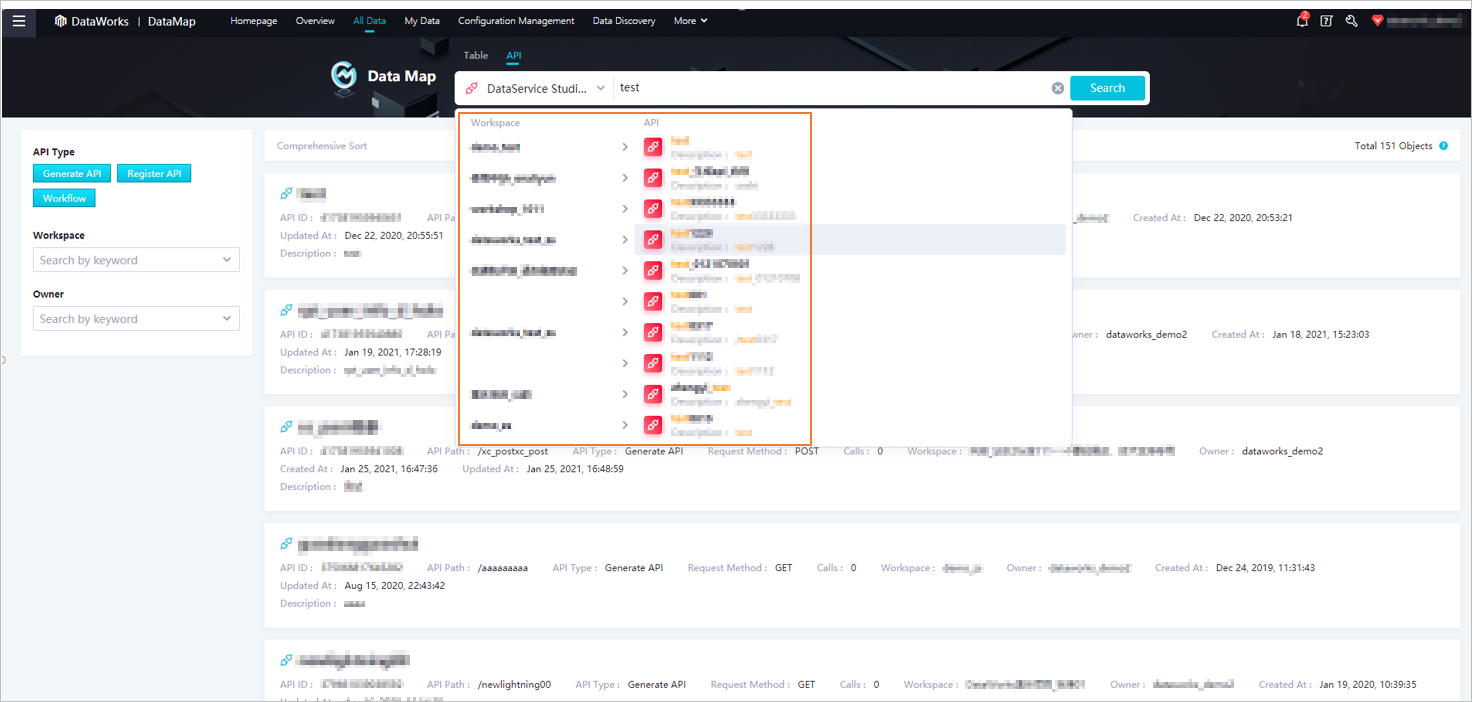This screenshot has height=702, width=1472.
Task: Toggle the Workflow type filter
Action: coord(64,199)
